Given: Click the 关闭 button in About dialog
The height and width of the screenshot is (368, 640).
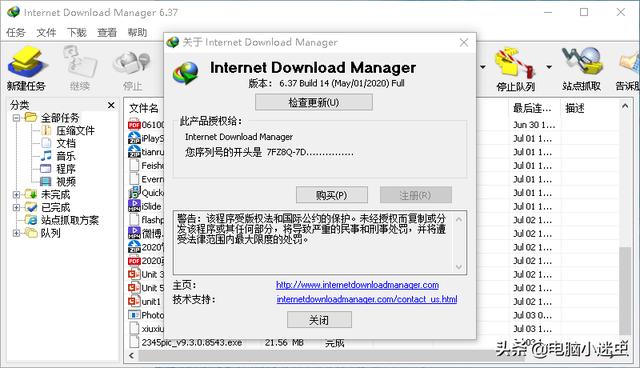Looking at the screenshot, I should 319,320.
